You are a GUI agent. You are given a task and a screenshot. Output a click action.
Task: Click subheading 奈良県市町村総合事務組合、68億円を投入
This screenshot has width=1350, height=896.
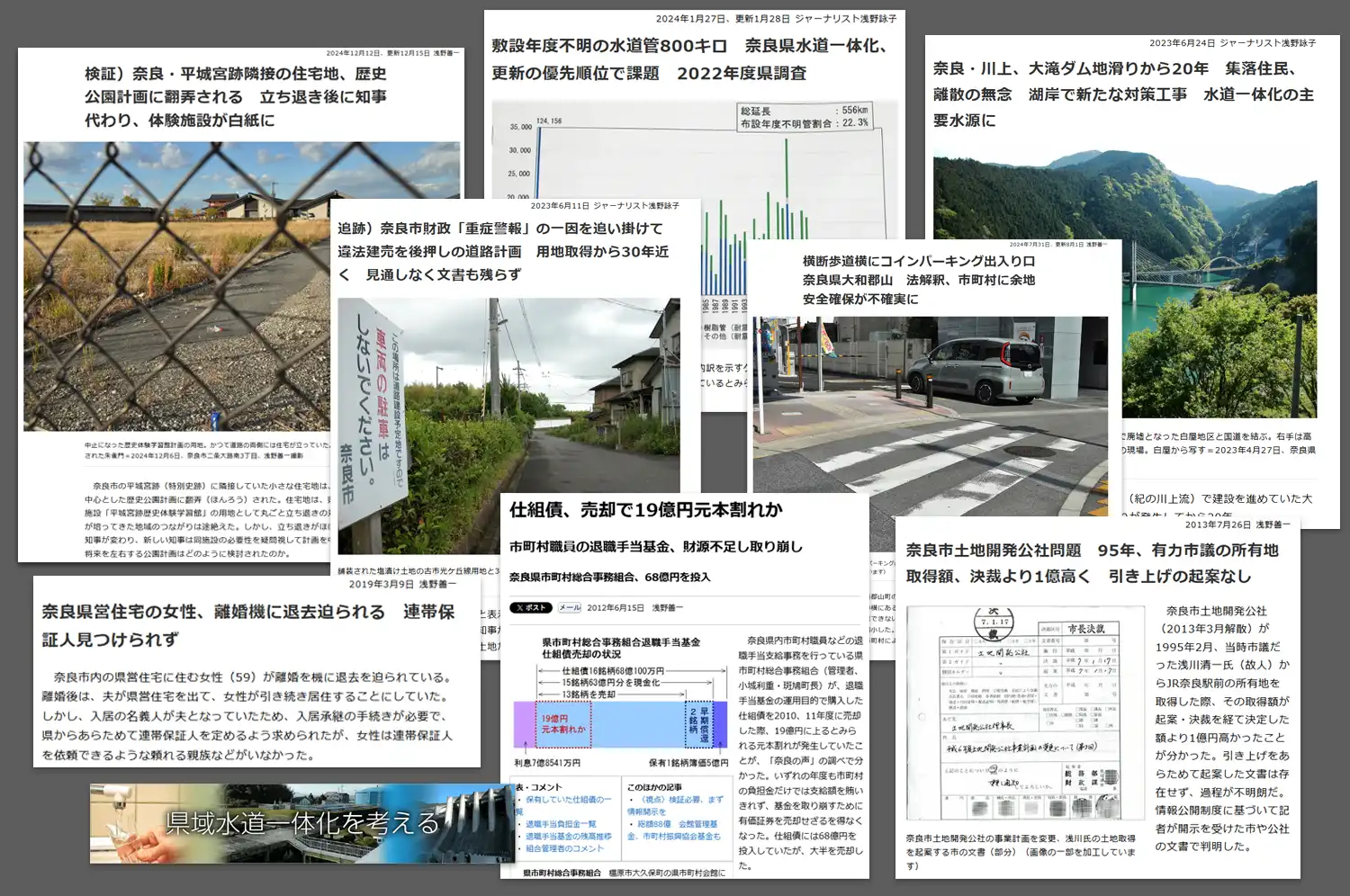[609, 578]
